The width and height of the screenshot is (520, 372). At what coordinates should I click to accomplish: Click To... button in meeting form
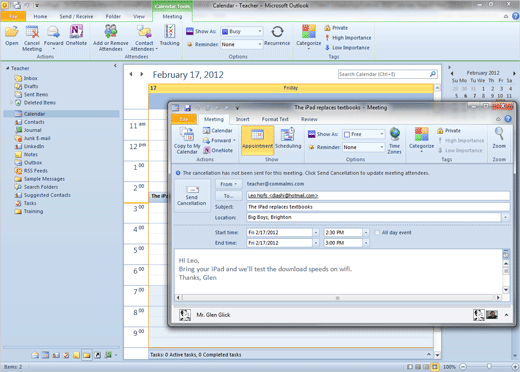click(228, 196)
